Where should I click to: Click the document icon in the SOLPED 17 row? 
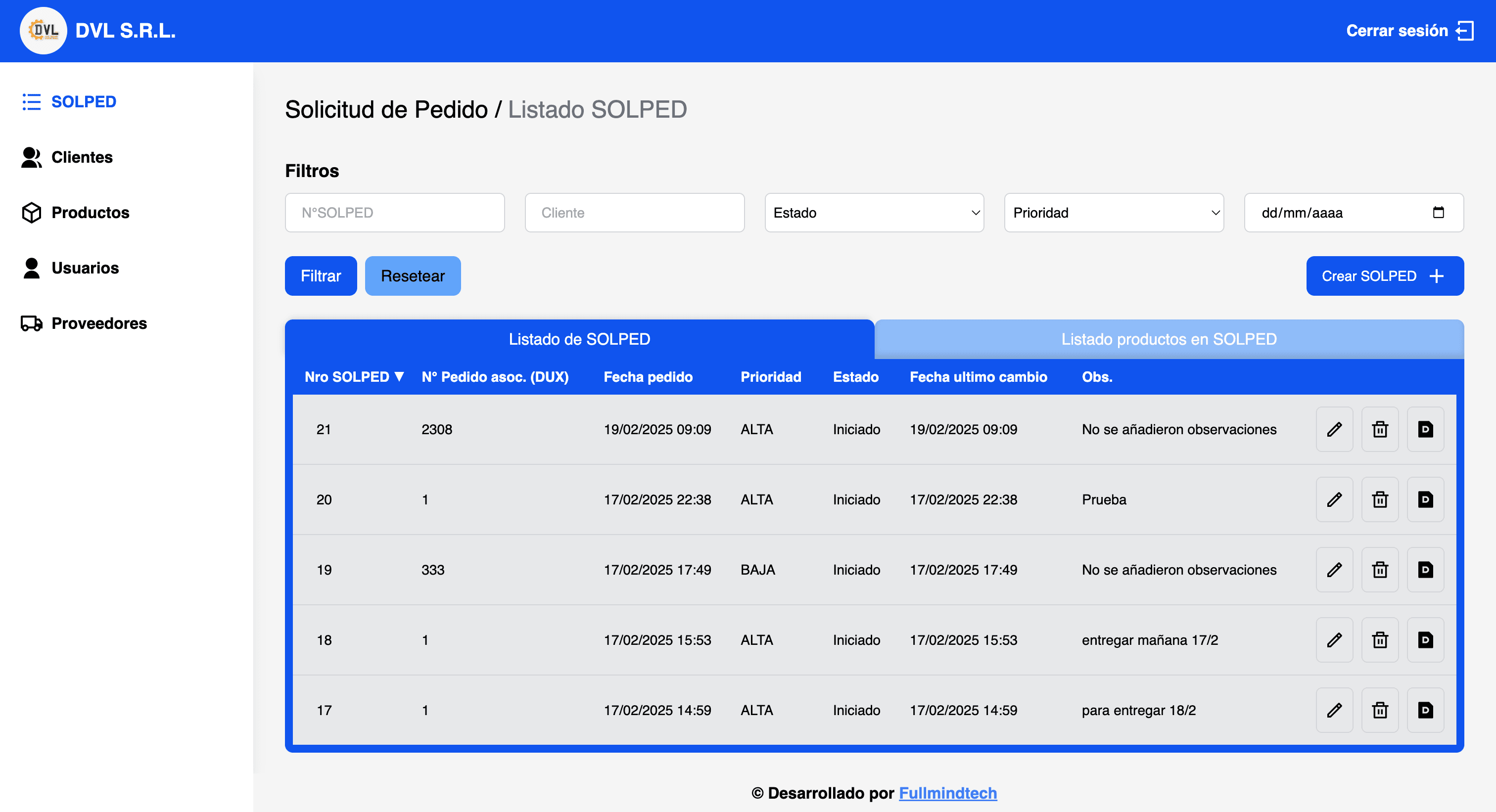click(x=1425, y=711)
